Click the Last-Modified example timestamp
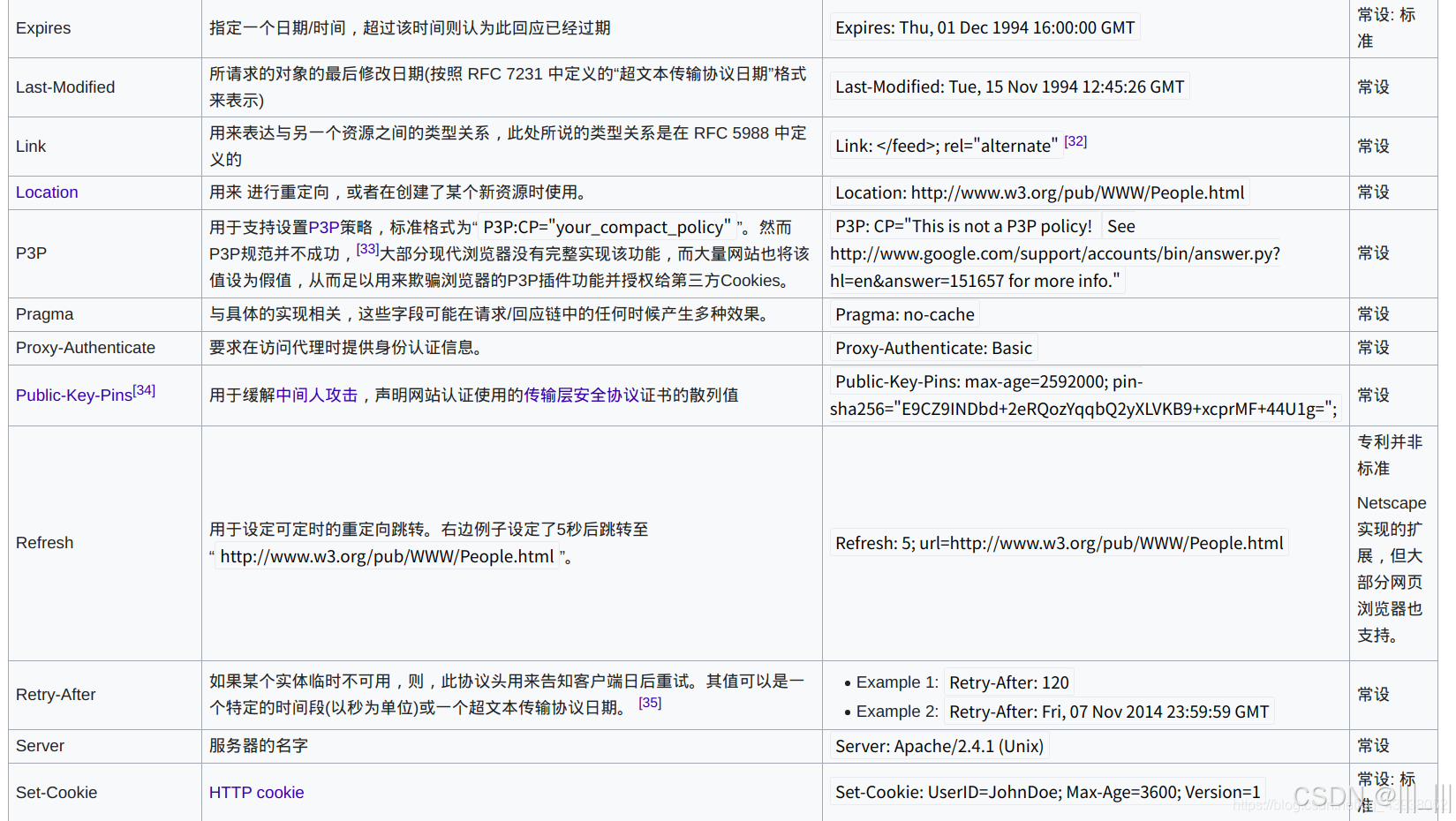 pyautogui.click(x=1010, y=87)
